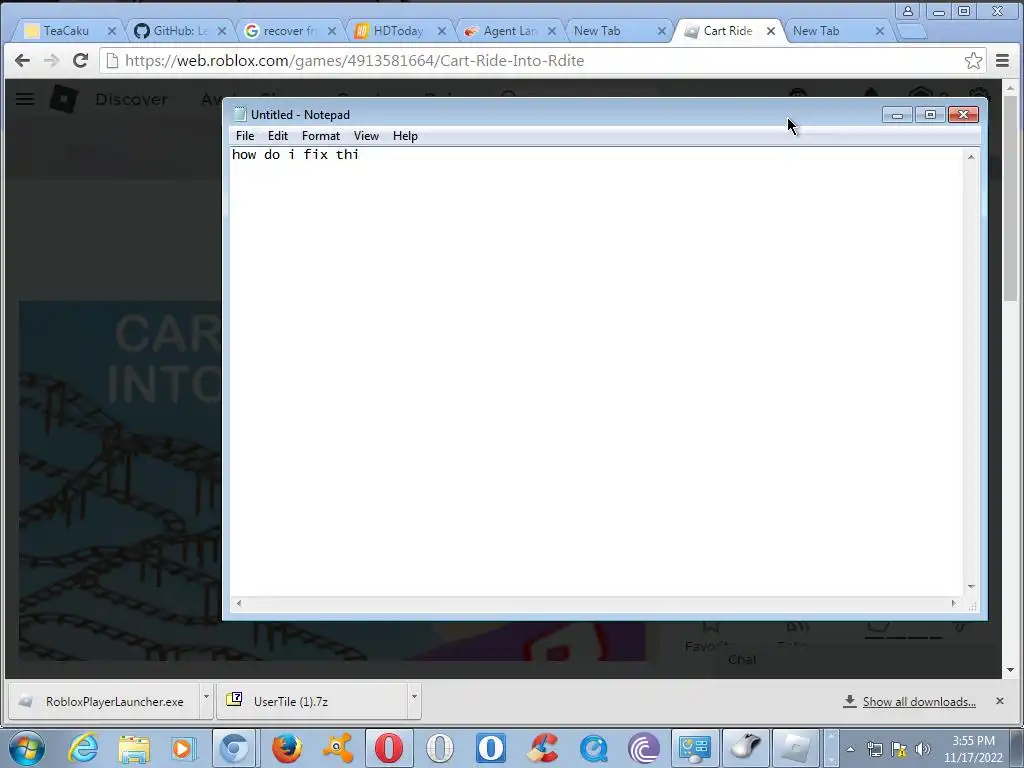Screen dimensions: 1024x768
Task: Open the Notepad View menu
Action: 366,136
